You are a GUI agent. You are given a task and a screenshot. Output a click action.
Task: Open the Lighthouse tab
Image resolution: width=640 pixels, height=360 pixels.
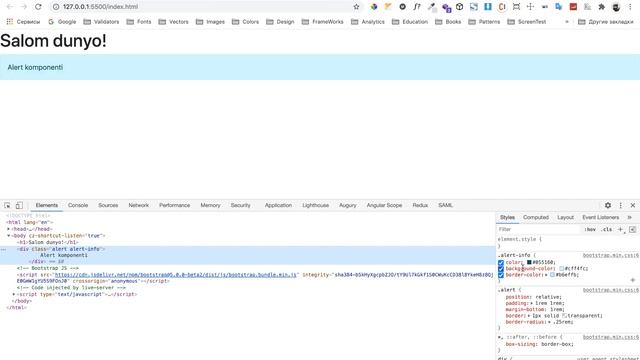point(316,205)
